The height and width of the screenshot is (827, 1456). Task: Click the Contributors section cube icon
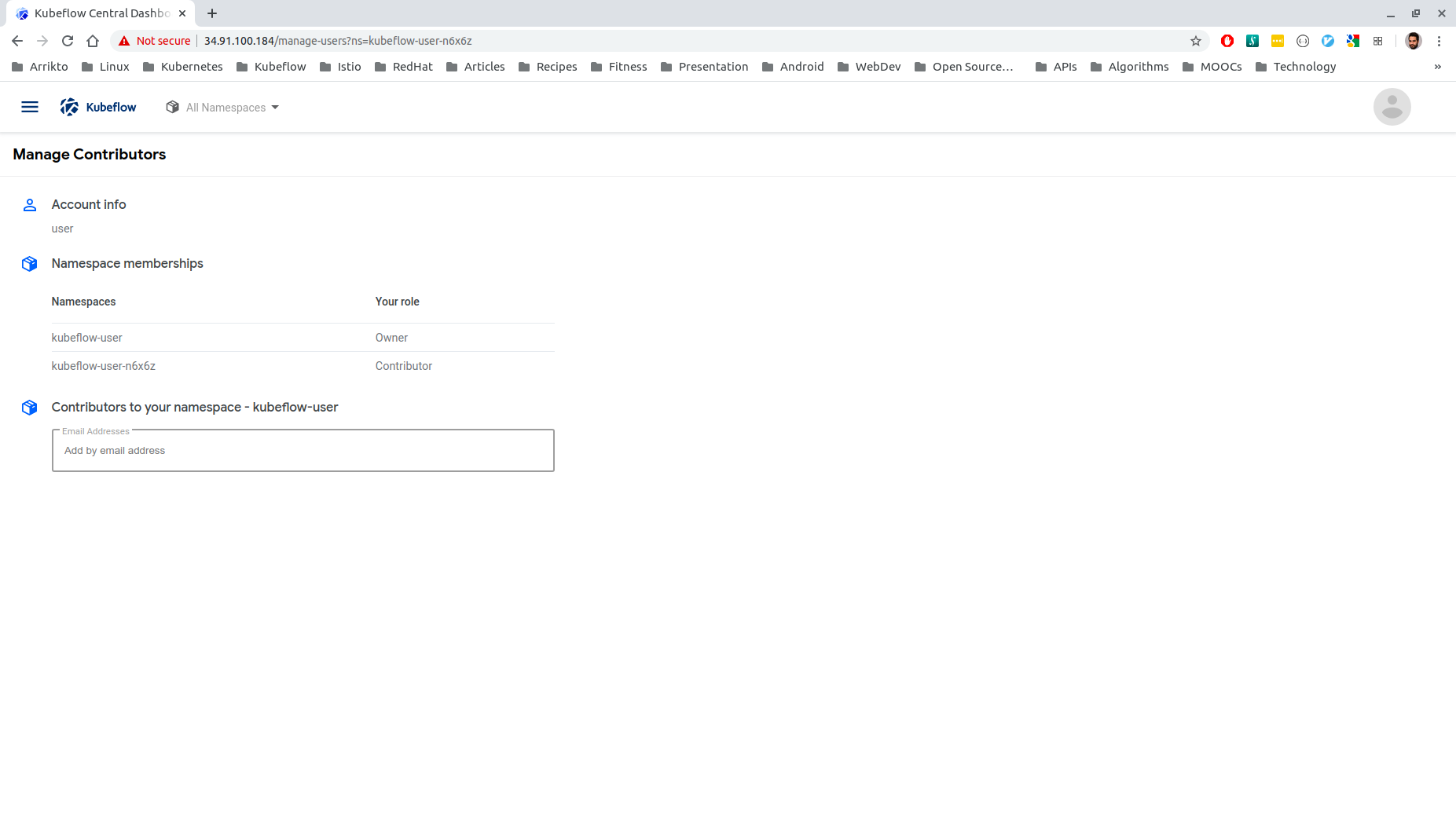coord(30,408)
